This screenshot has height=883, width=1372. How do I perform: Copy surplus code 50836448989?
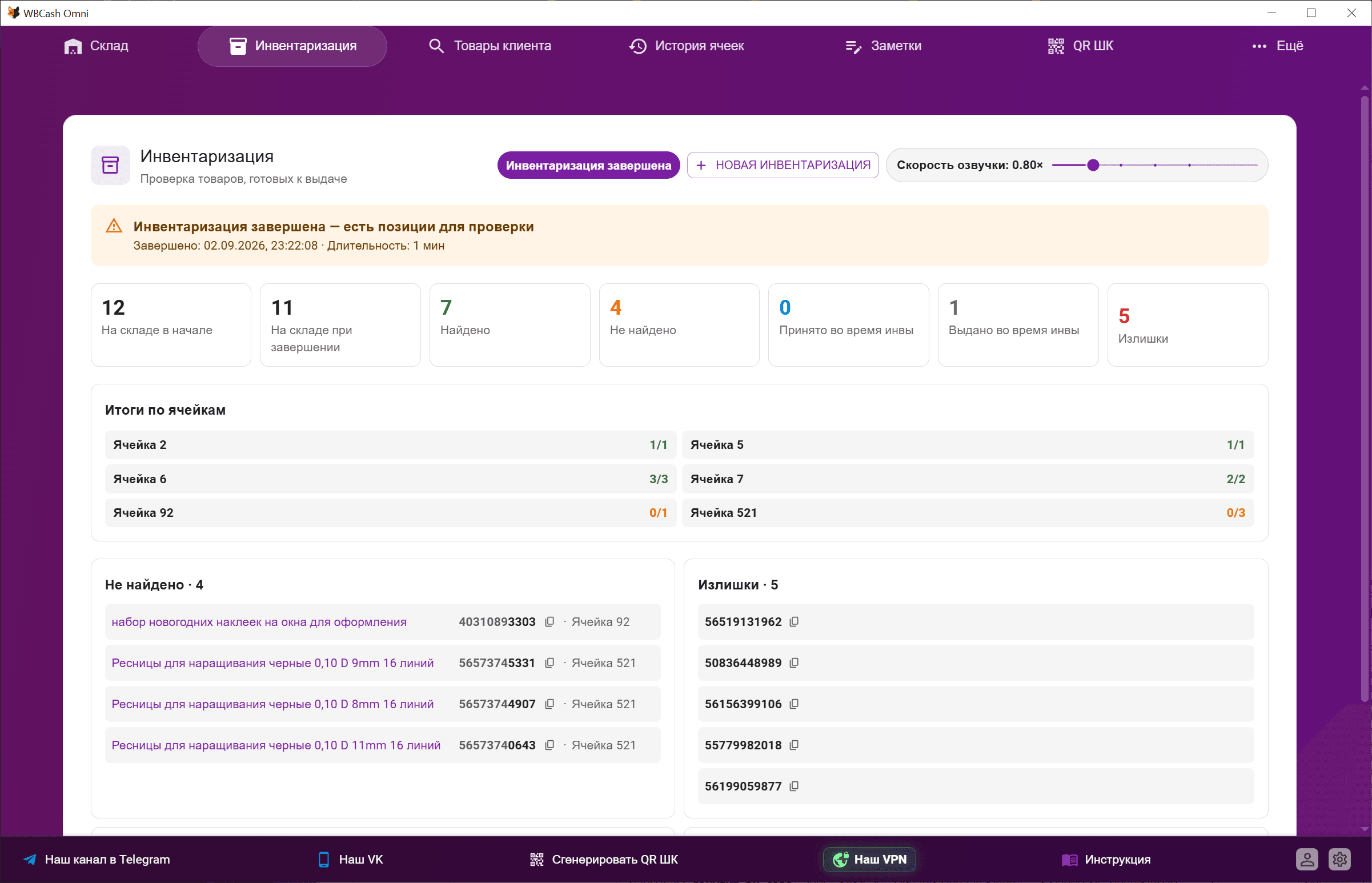[x=794, y=664]
